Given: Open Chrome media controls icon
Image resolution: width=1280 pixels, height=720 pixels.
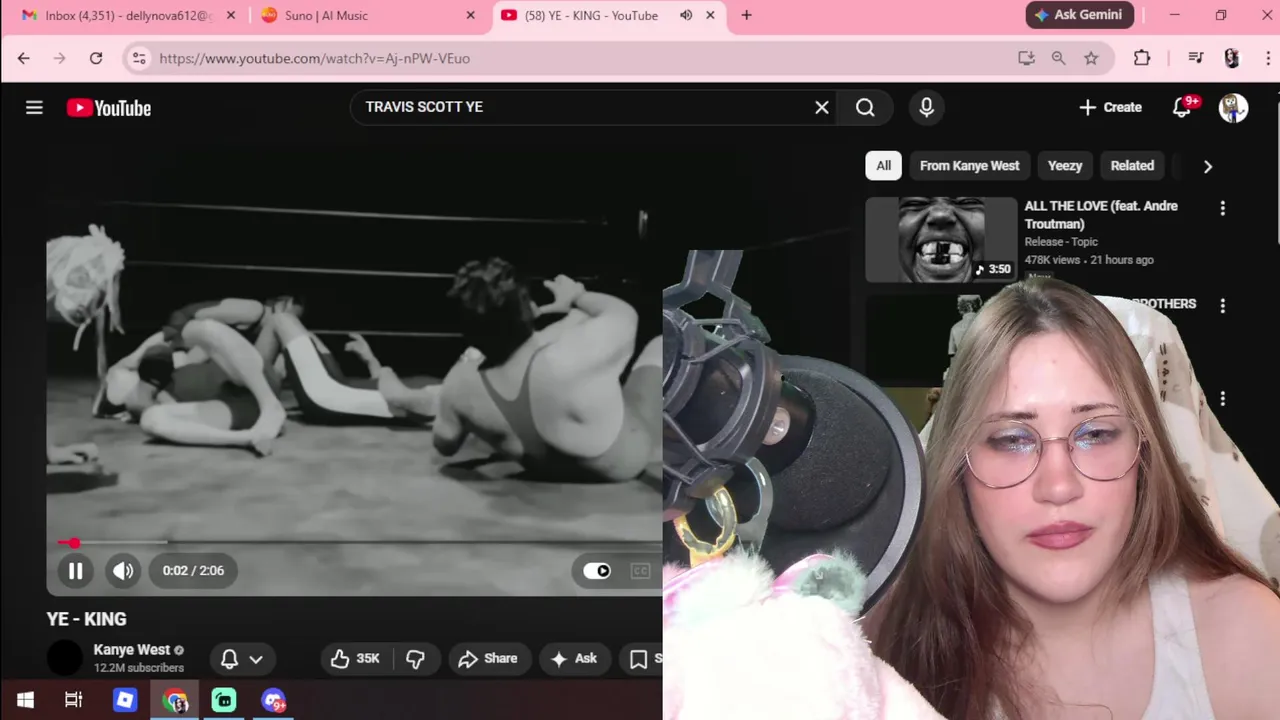Looking at the screenshot, I should [x=1196, y=58].
